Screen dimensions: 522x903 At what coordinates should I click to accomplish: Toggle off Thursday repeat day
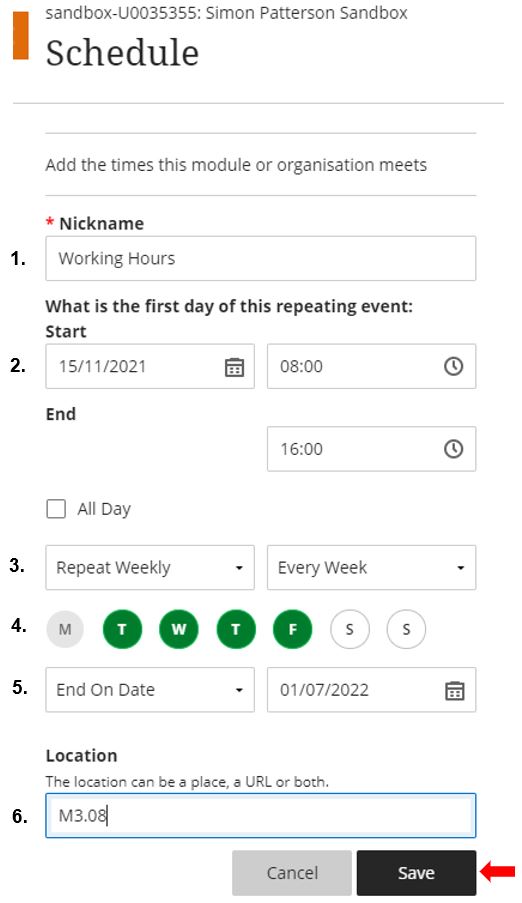[236, 629]
